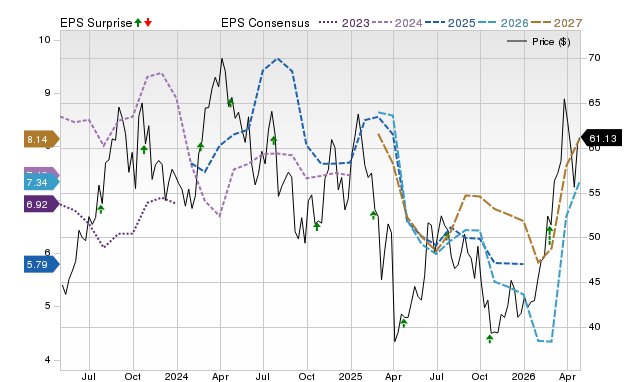Screen dimensions: 640x382
Task: Click the 40 label on right price axis
Action: pos(594,326)
